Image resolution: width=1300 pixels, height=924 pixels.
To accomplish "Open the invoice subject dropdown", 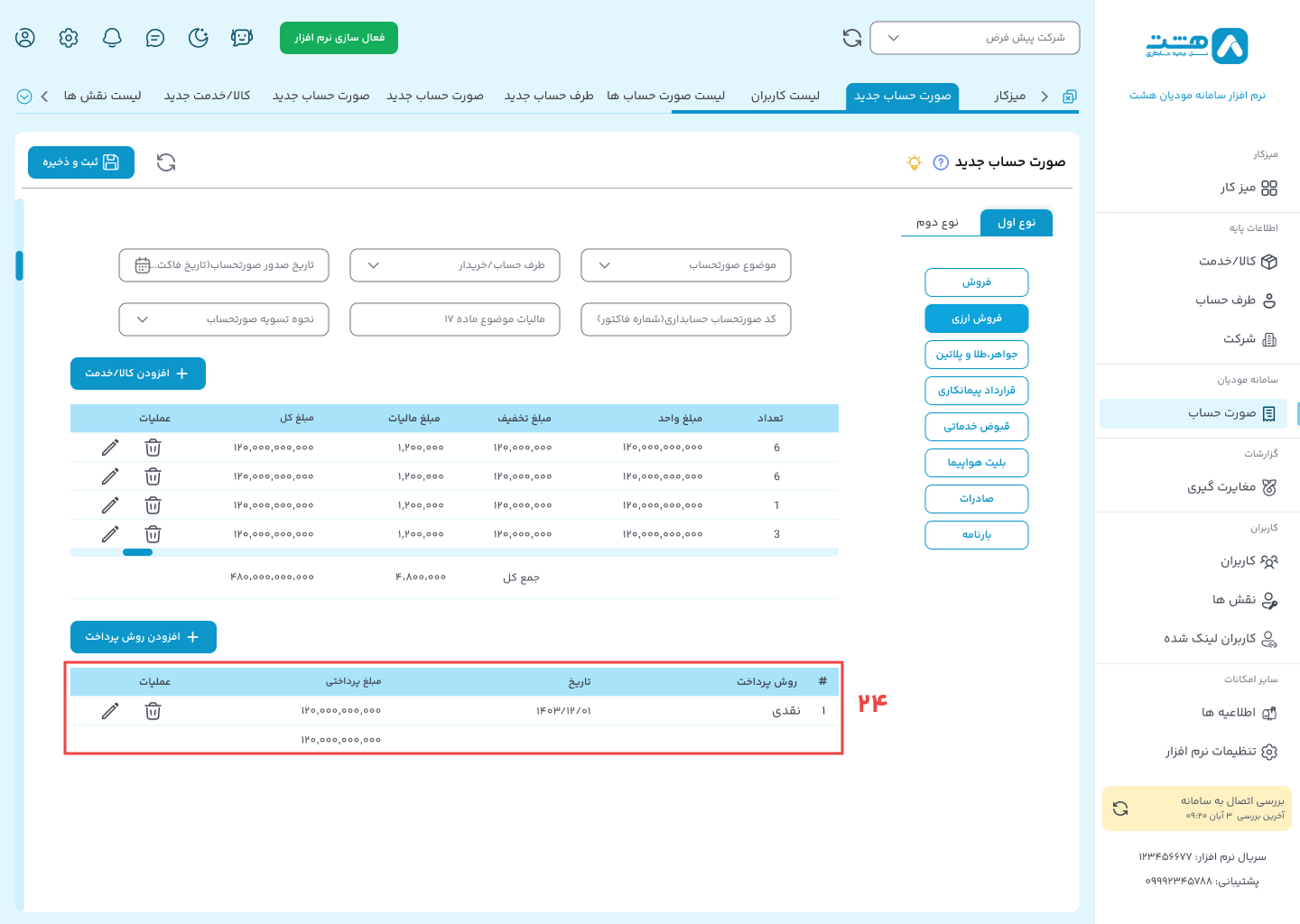I will coord(686,265).
